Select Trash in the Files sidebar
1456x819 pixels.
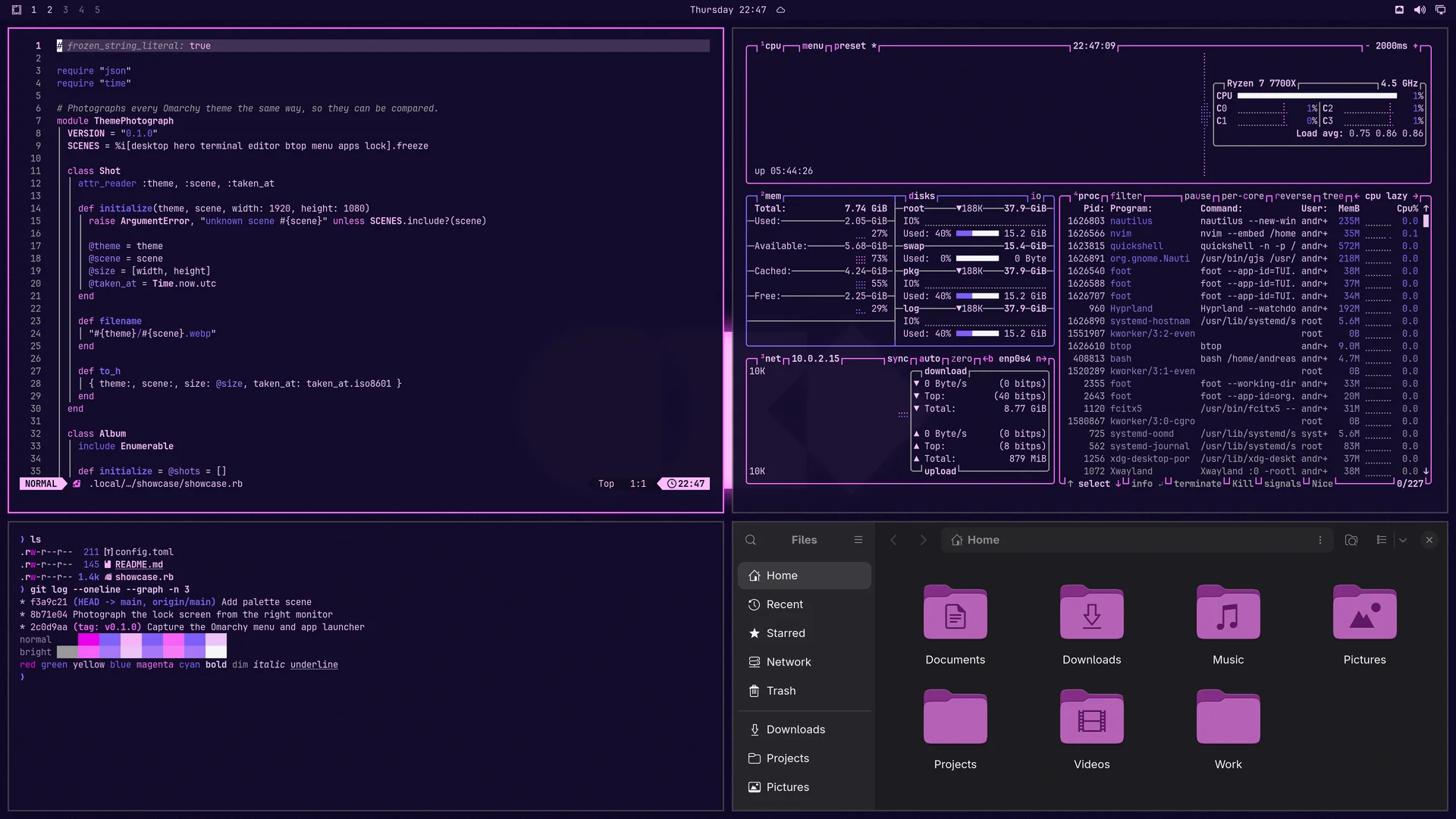[x=804, y=691]
